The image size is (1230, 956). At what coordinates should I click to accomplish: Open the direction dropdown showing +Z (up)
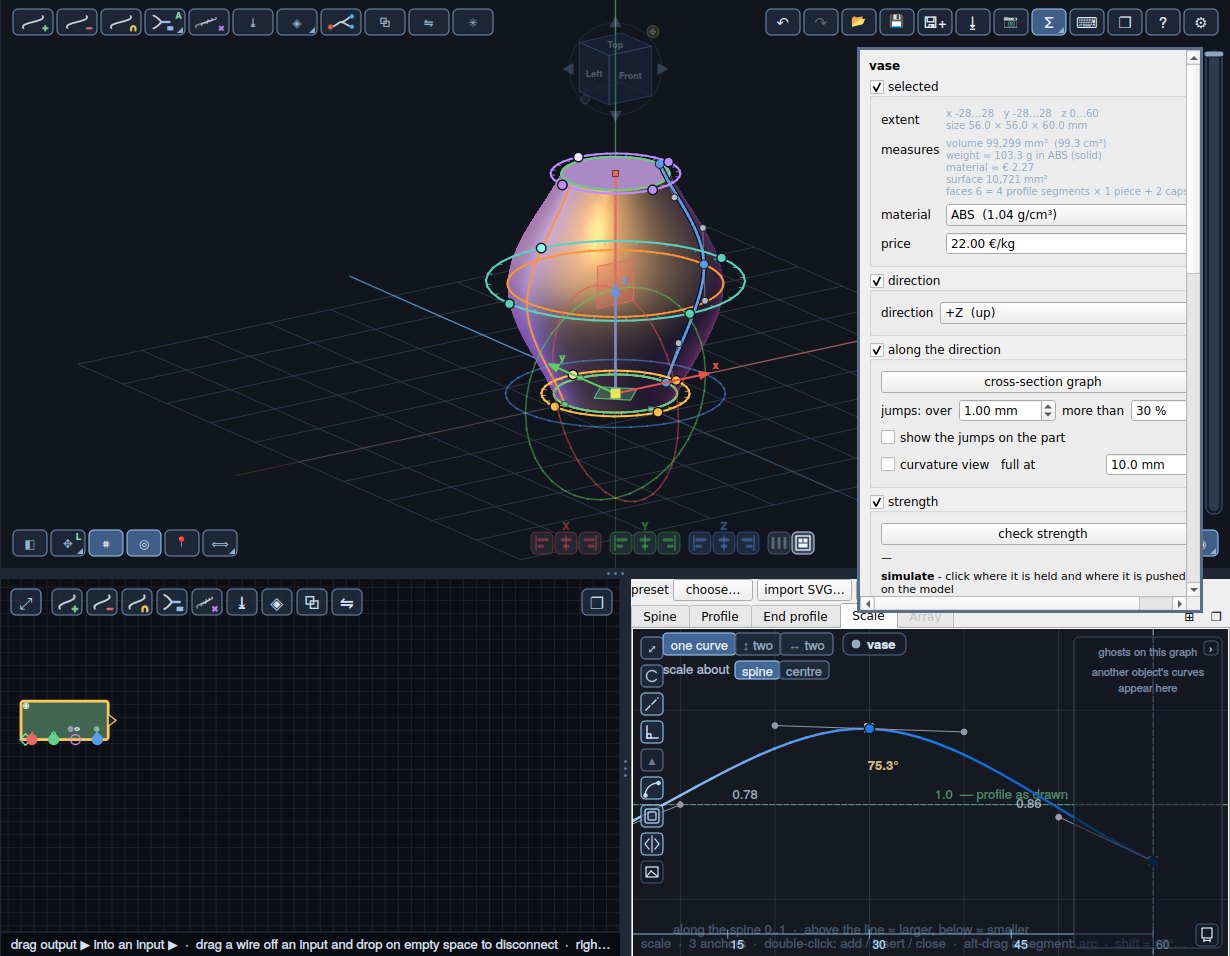[x=1063, y=312]
